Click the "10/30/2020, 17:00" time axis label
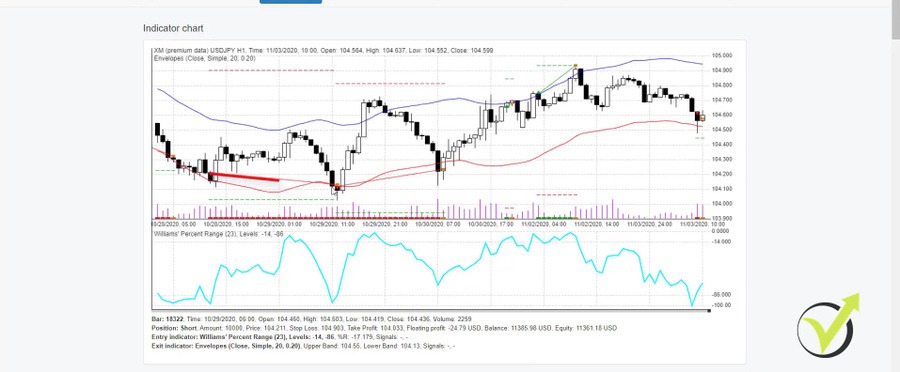The image size is (900, 372). [490, 224]
